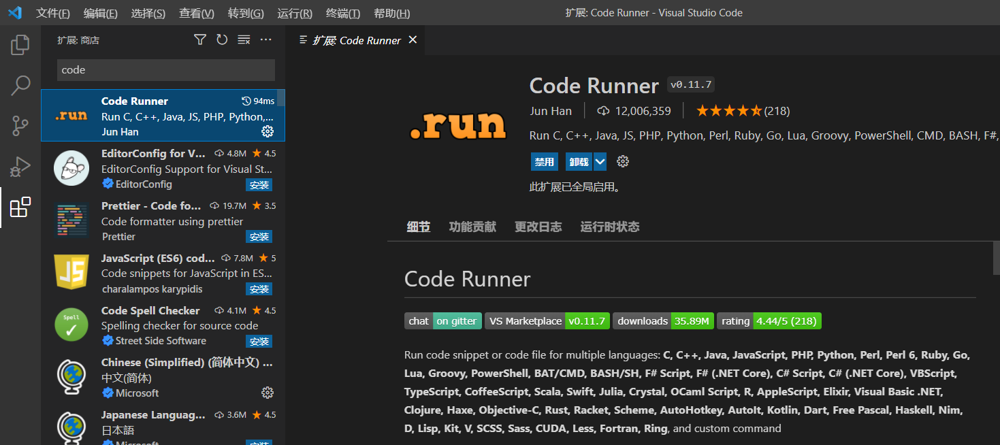Image resolution: width=1000 pixels, height=445 pixels.
Task: Open the 文件(F) menu
Action: coord(53,13)
